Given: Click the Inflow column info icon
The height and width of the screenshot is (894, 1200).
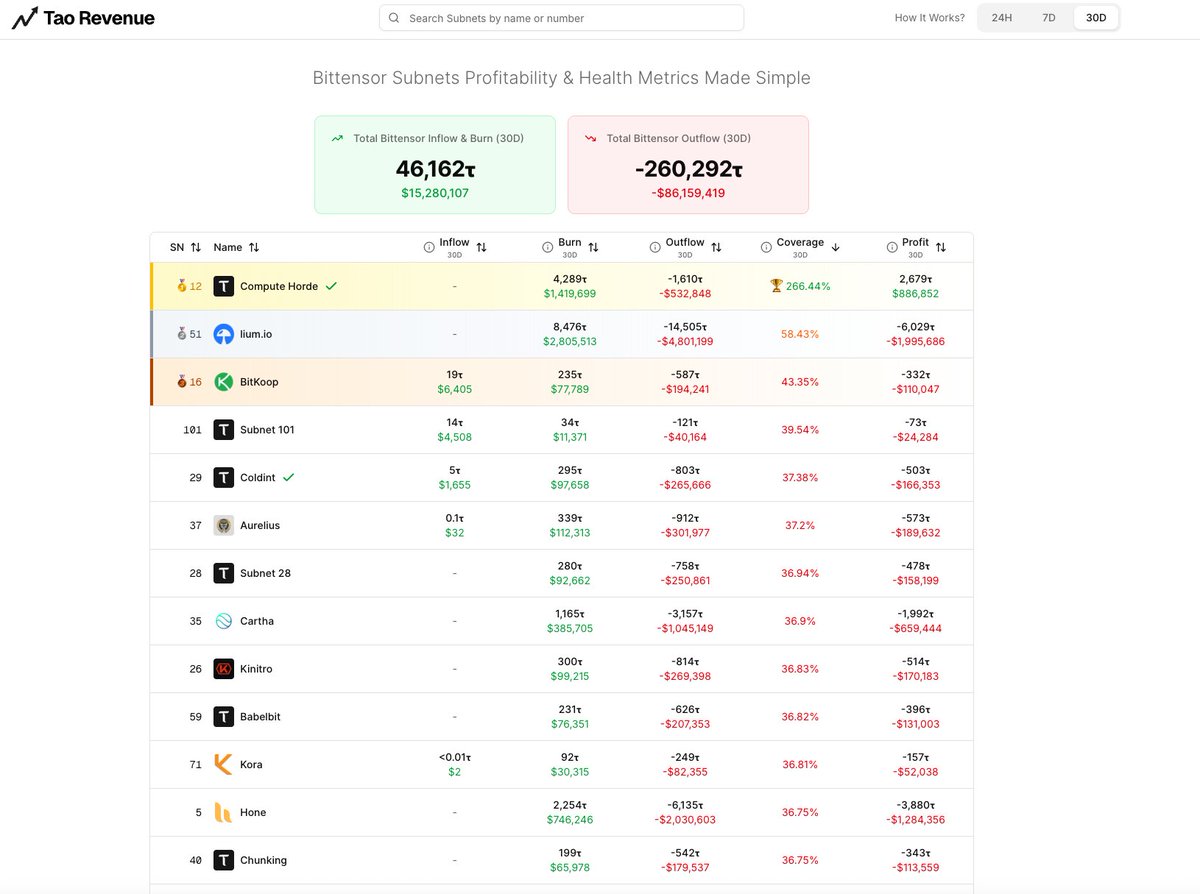Looking at the screenshot, I should pyautogui.click(x=429, y=247).
